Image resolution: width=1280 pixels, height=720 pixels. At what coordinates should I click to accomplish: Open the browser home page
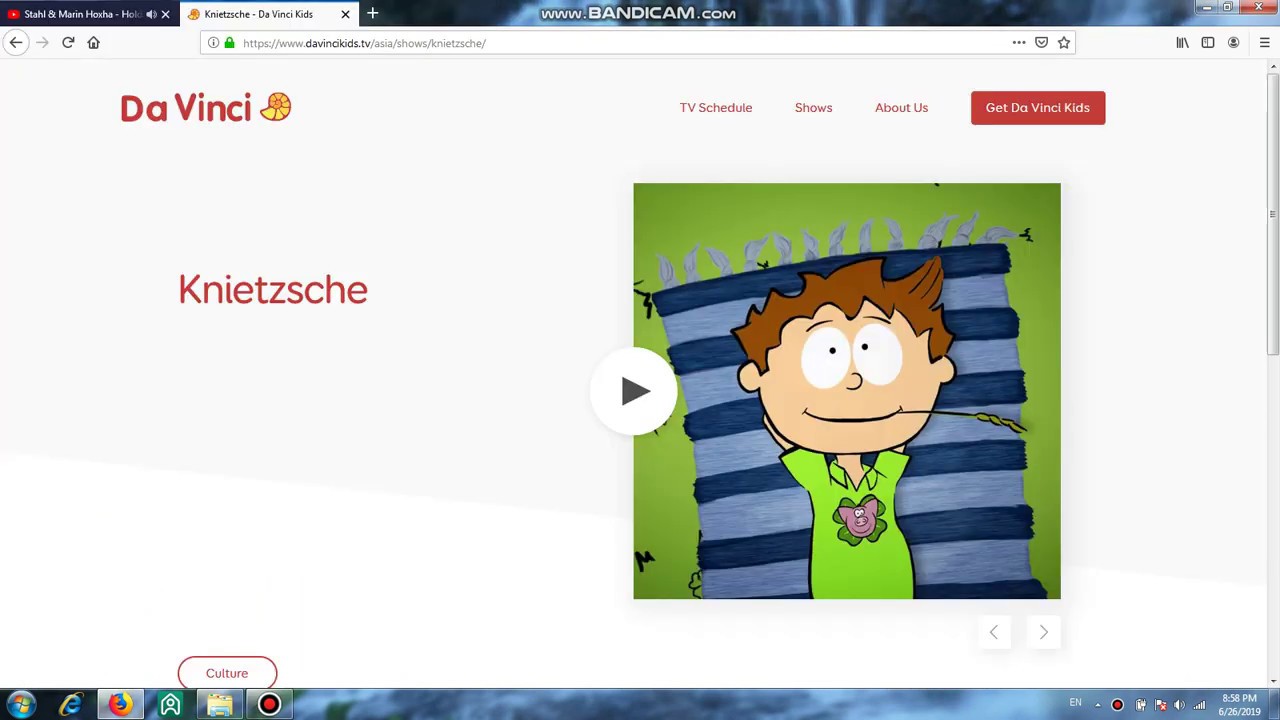(94, 43)
